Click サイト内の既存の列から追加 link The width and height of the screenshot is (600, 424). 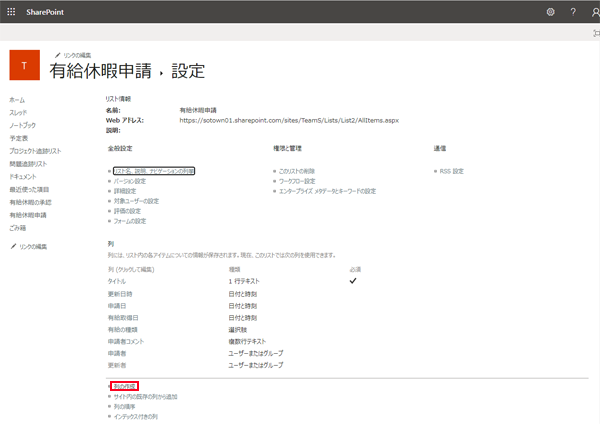(145, 397)
